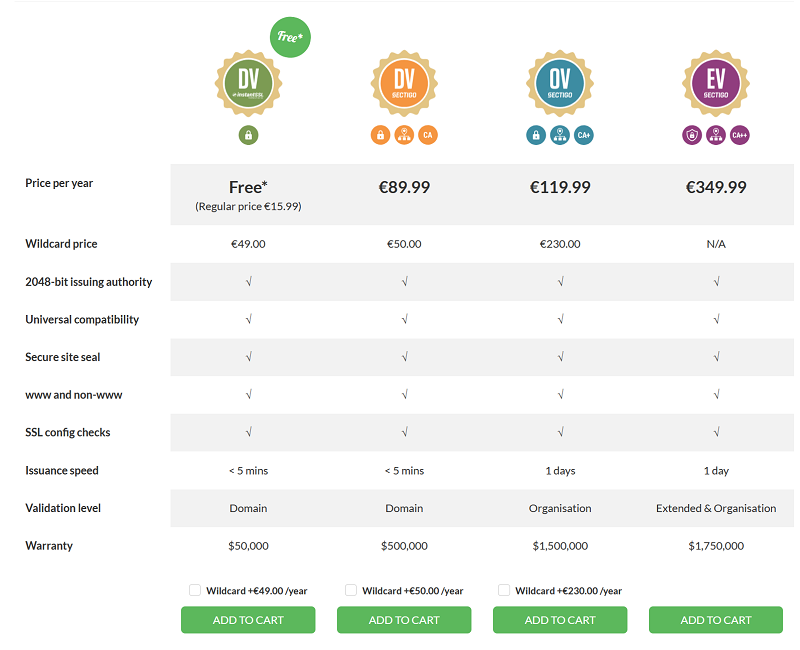Click the purple CA++ icon

(x=740, y=135)
